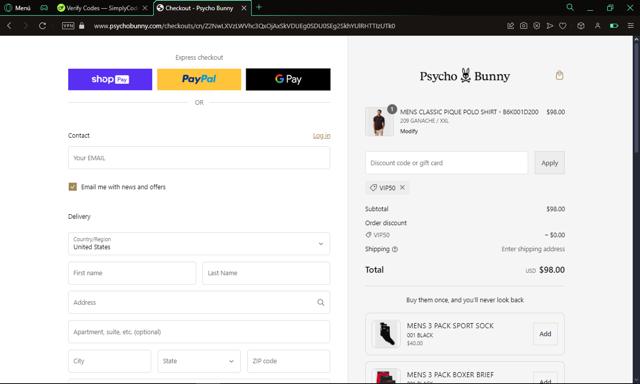Go back to previous page
Screen dimensions: 640x384
9,26
